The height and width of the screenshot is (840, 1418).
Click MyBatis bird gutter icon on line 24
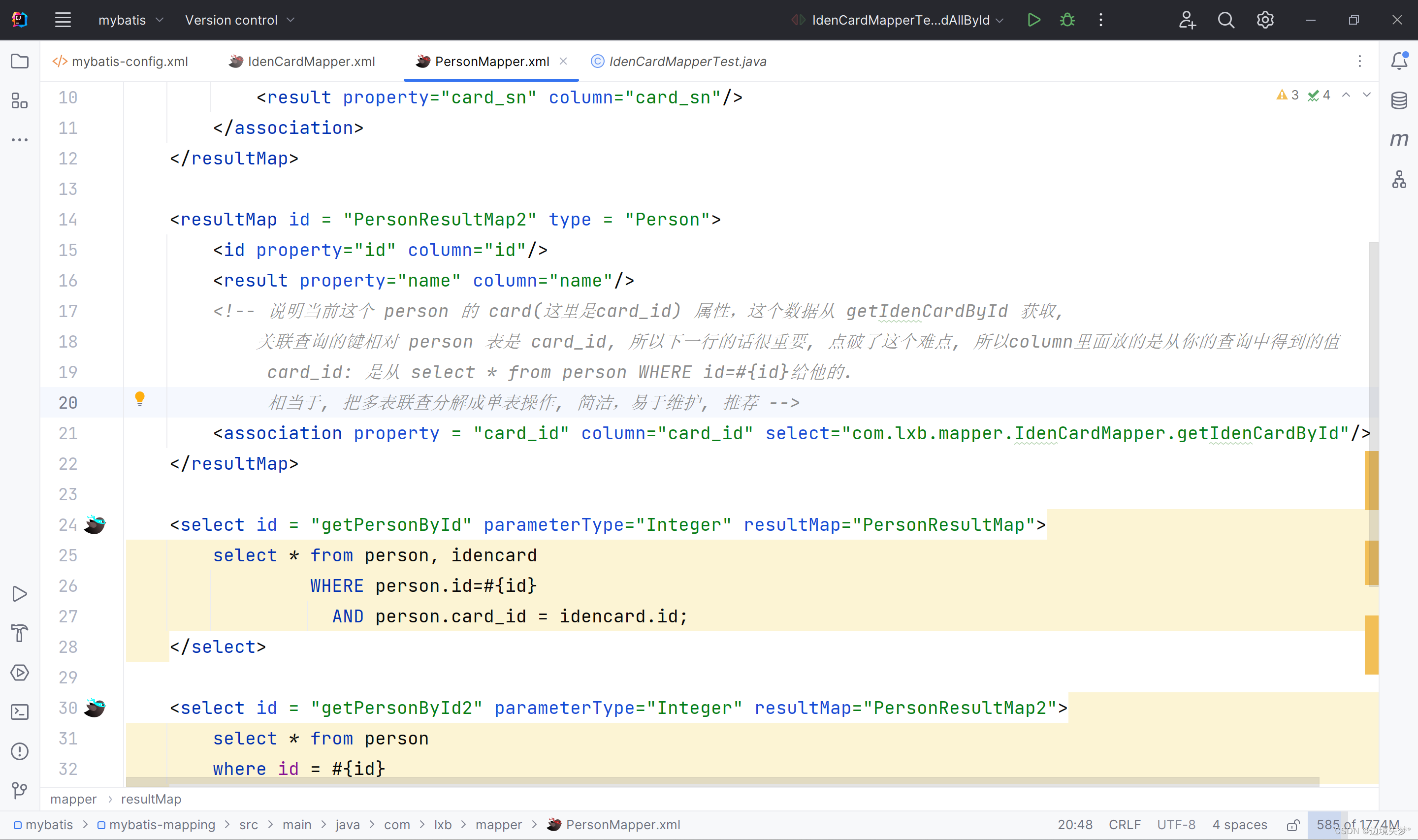tap(95, 525)
